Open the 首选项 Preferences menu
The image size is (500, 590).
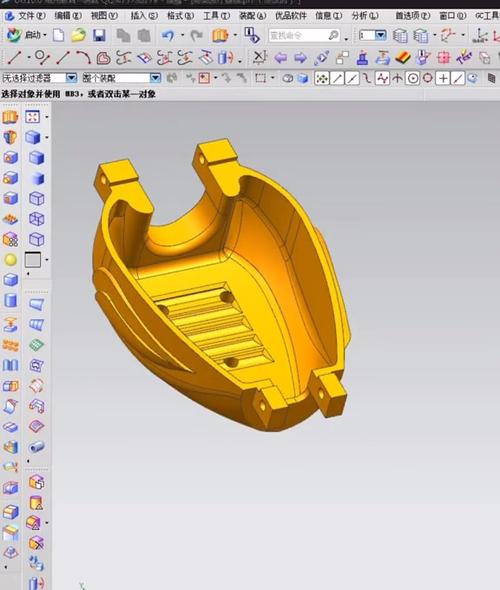[412, 16]
